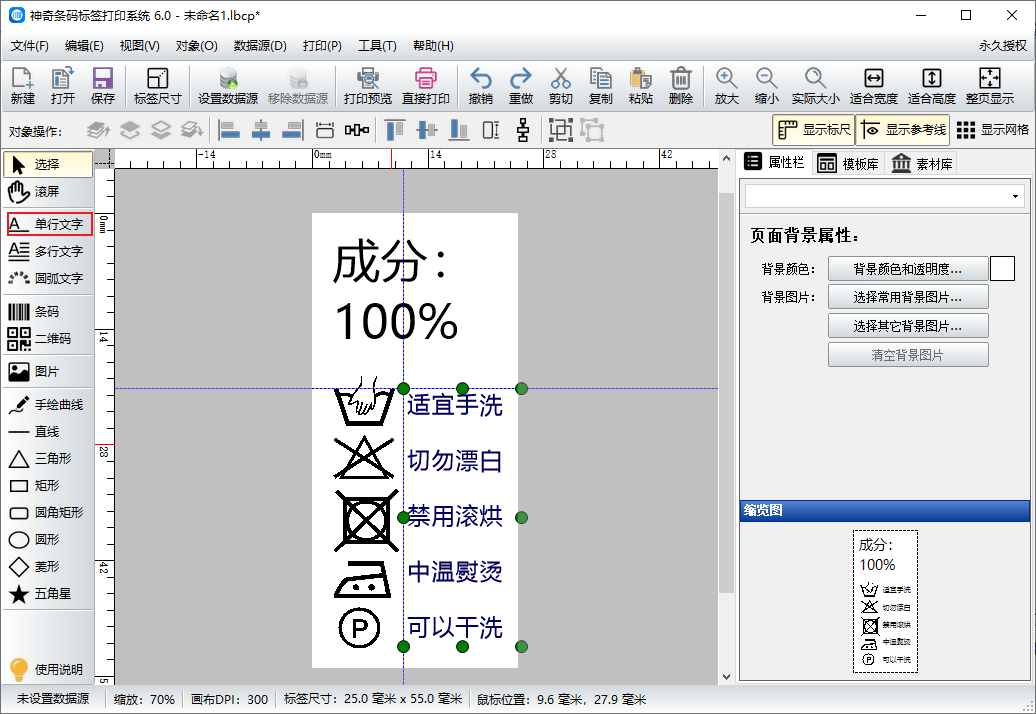Select the 手绘曲线 freehand curve tool
This screenshot has height=714, width=1036.
pyautogui.click(x=47, y=405)
